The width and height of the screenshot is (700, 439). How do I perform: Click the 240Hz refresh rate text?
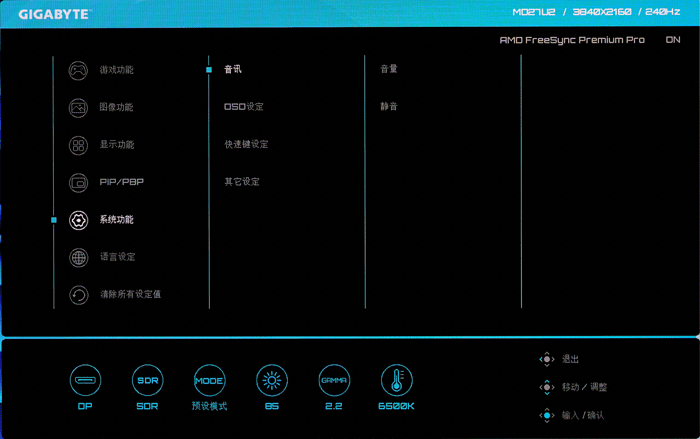[662, 12]
